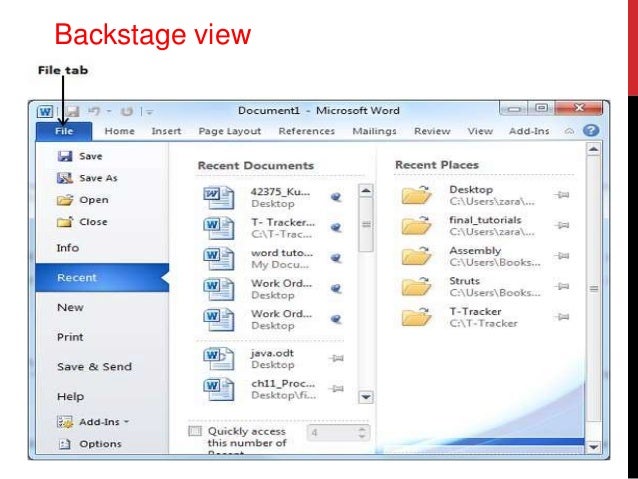
Task: Open the View tab
Action: (x=480, y=131)
